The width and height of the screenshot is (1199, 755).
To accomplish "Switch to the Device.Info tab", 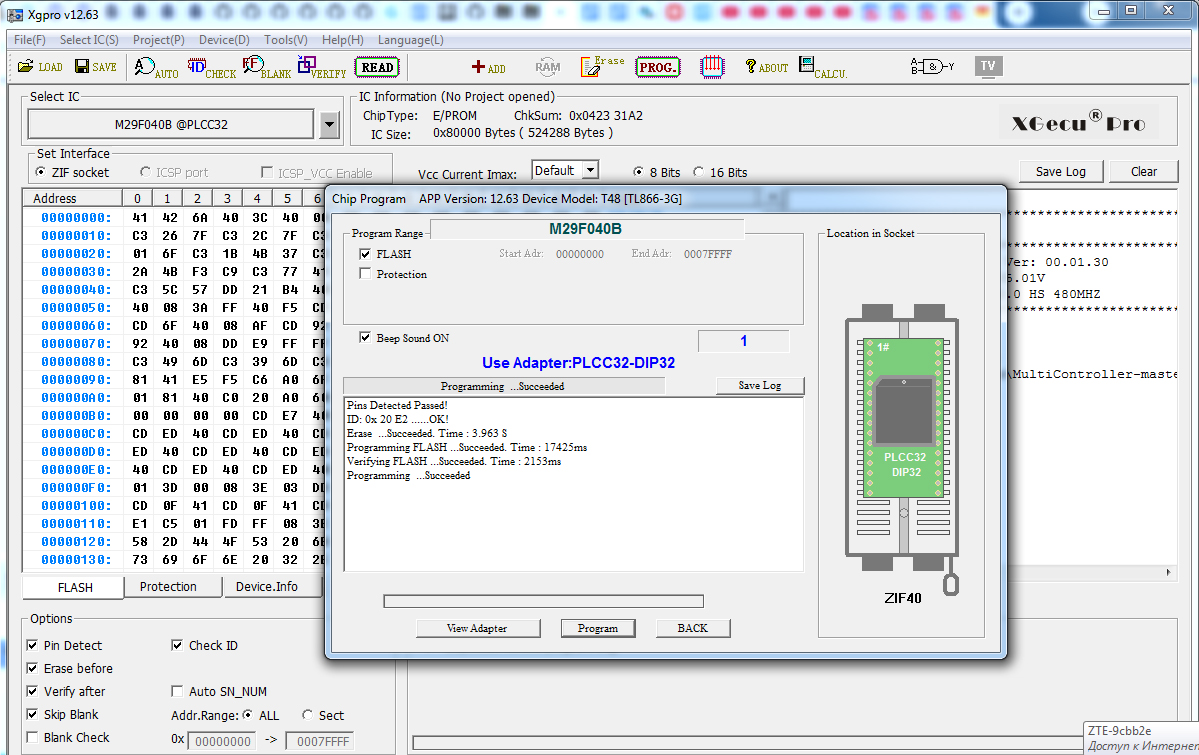I will (267, 587).
